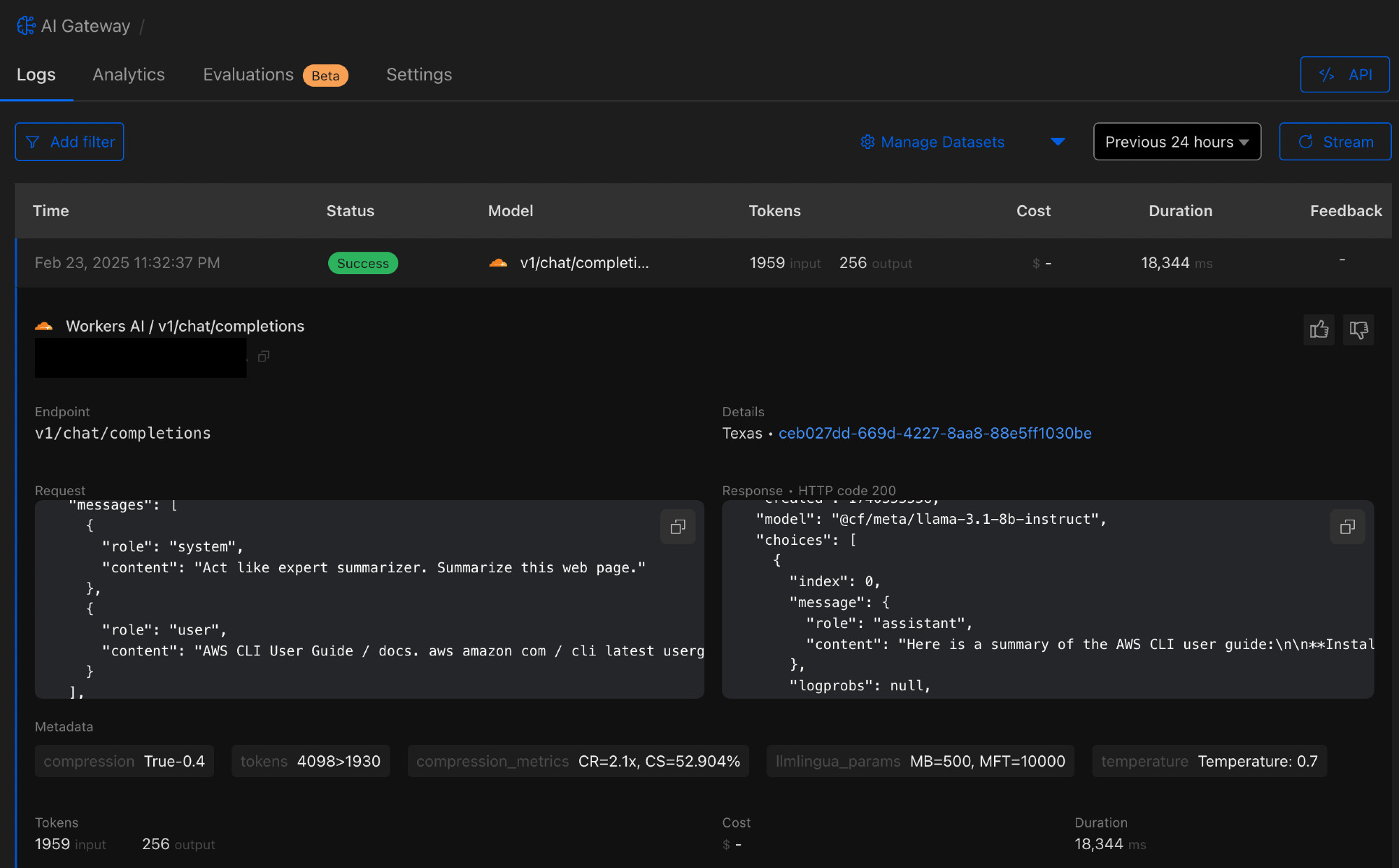Image resolution: width=1399 pixels, height=868 pixels.
Task: Click the Response HTTP code 200 label
Action: (x=809, y=491)
